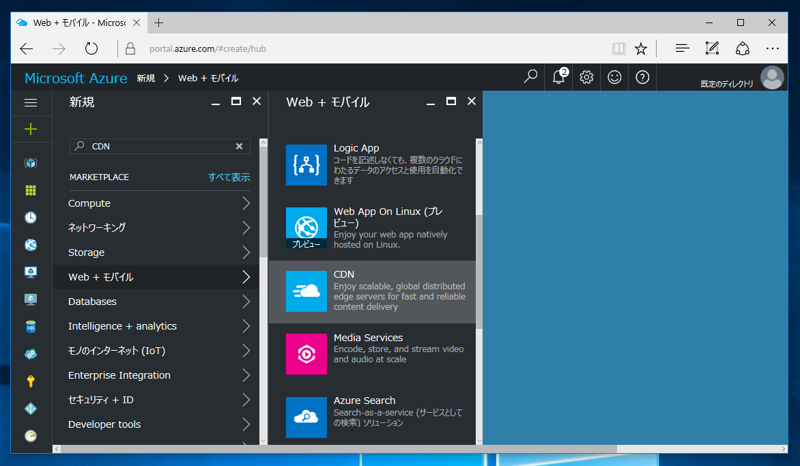
Task: Open the feedback smiley icon
Action: (x=614, y=77)
